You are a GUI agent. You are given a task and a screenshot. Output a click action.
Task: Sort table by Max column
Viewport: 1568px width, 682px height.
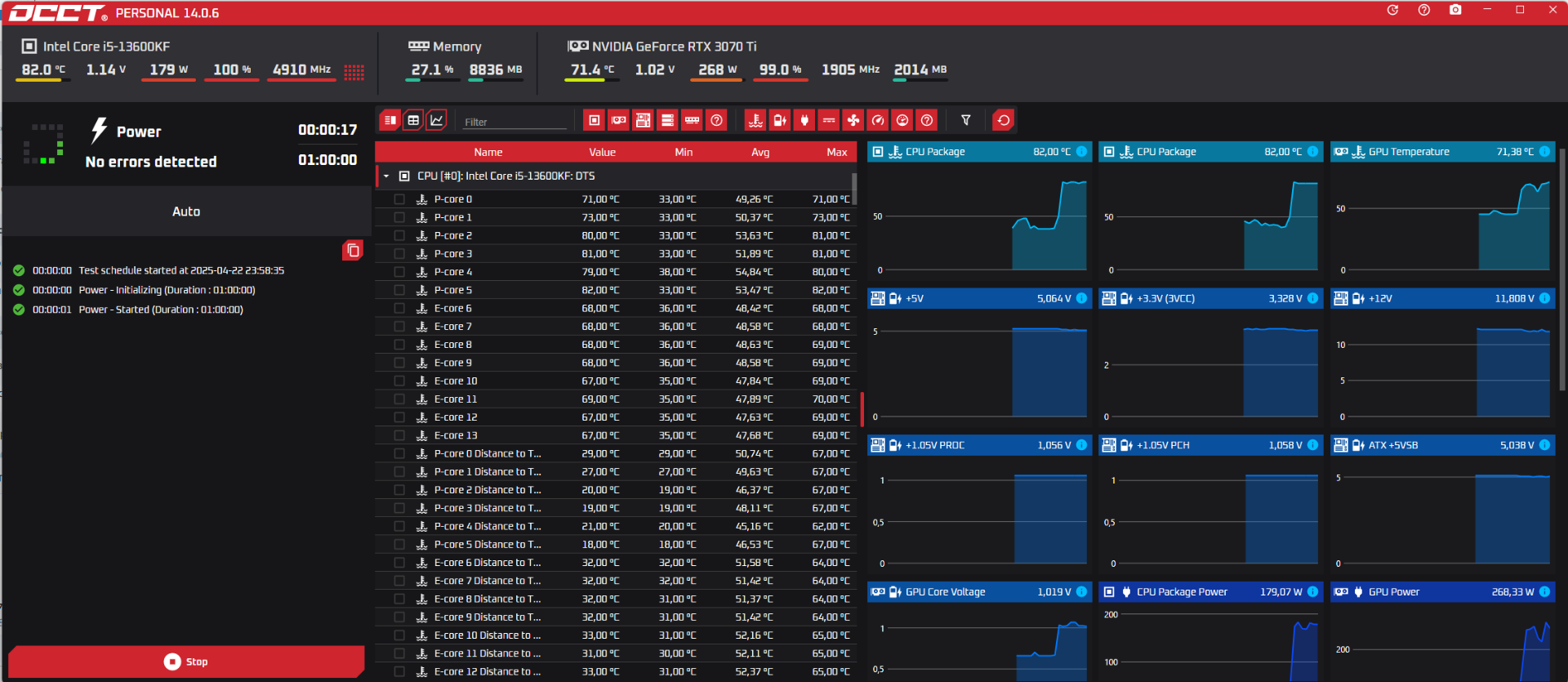point(837,153)
